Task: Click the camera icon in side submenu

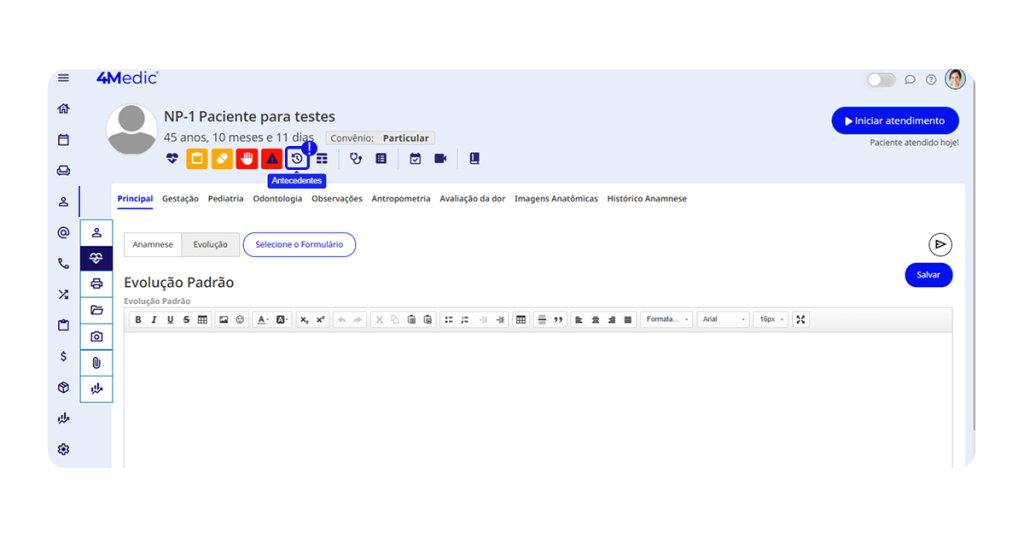Action: tap(96, 337)
